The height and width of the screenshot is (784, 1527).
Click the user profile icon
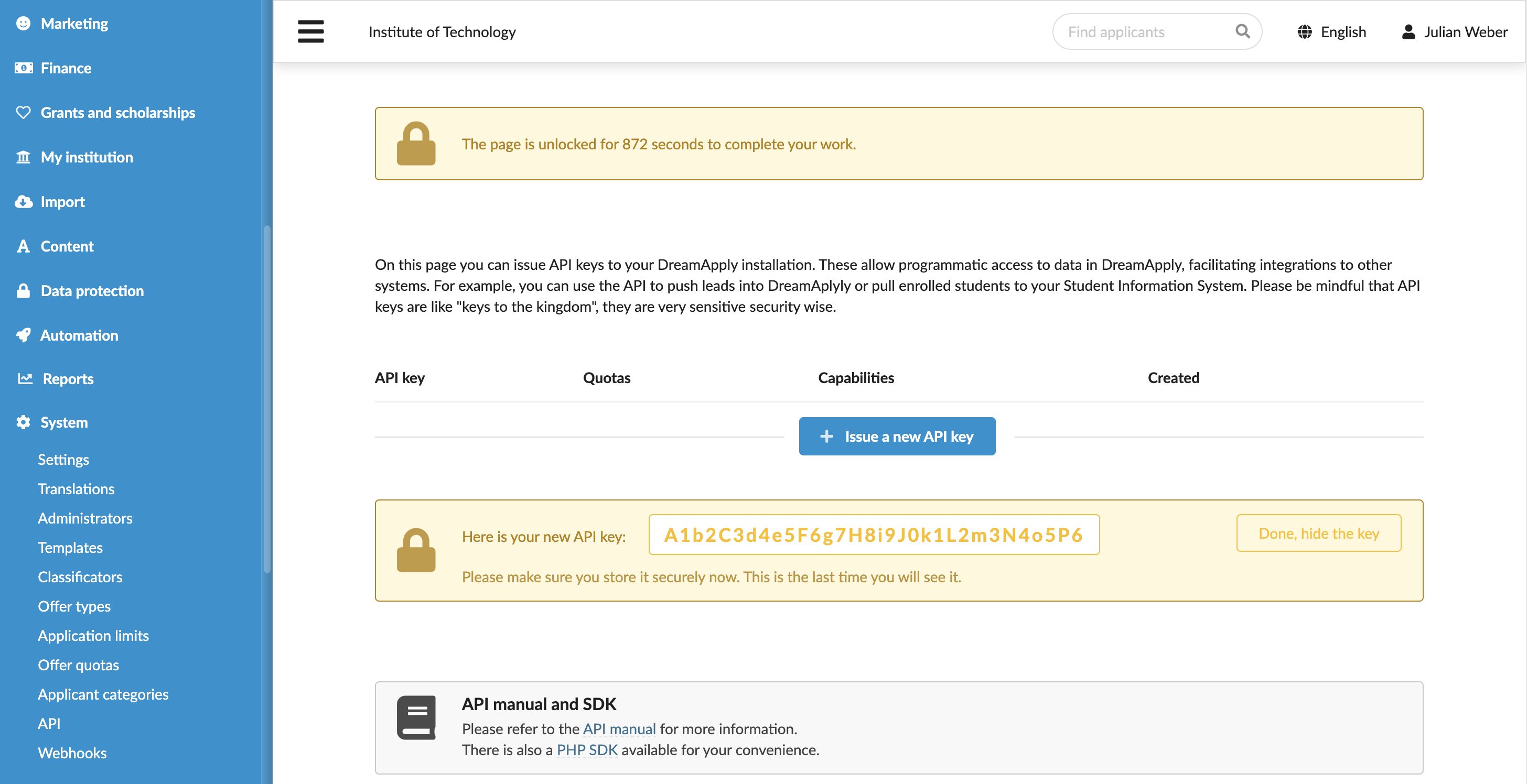pyautogui.click(x=1408, y=32)
